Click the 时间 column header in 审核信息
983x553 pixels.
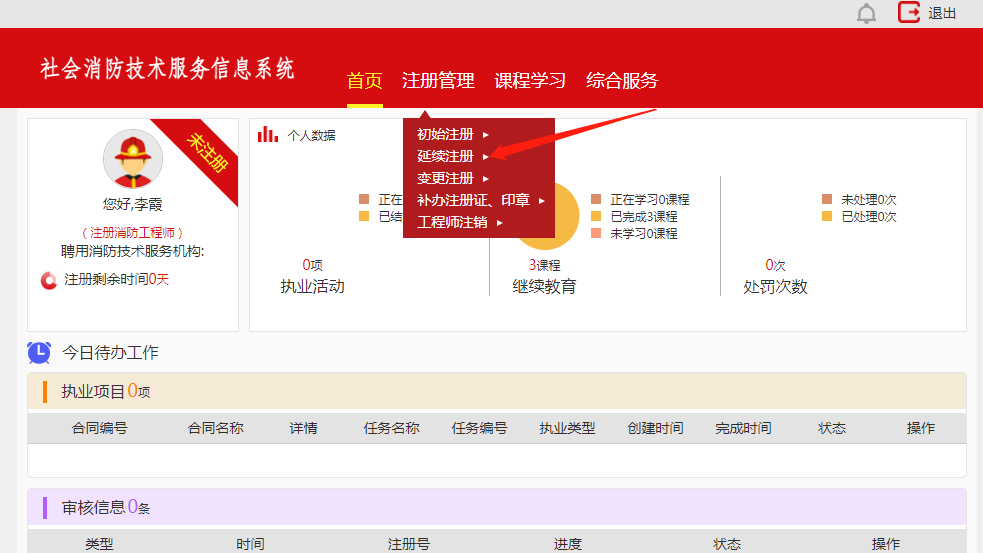click(x=250, y=544)
